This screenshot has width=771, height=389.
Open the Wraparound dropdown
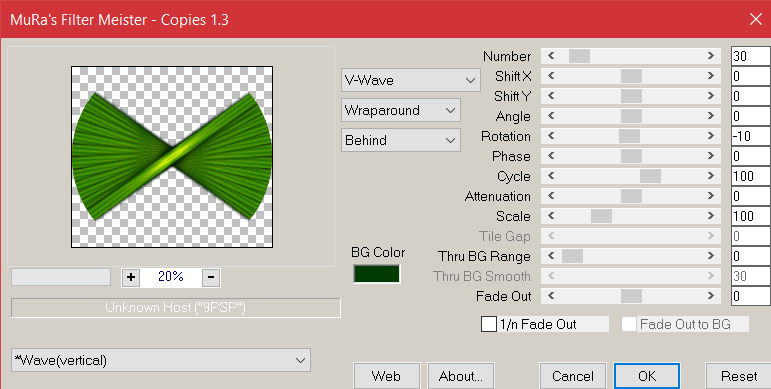coord(401,110)
